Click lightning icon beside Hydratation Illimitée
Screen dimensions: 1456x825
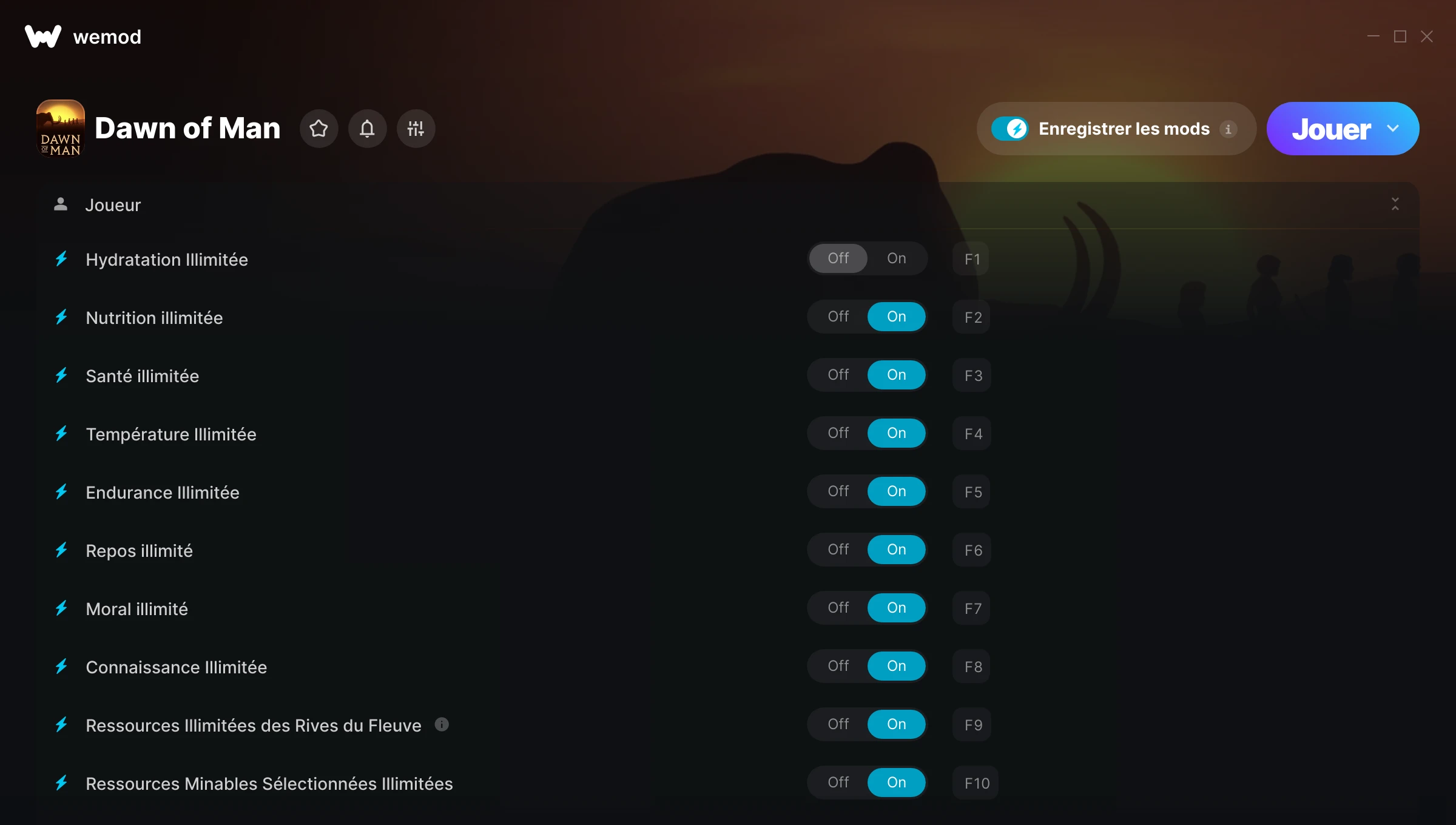click(61, 259)
